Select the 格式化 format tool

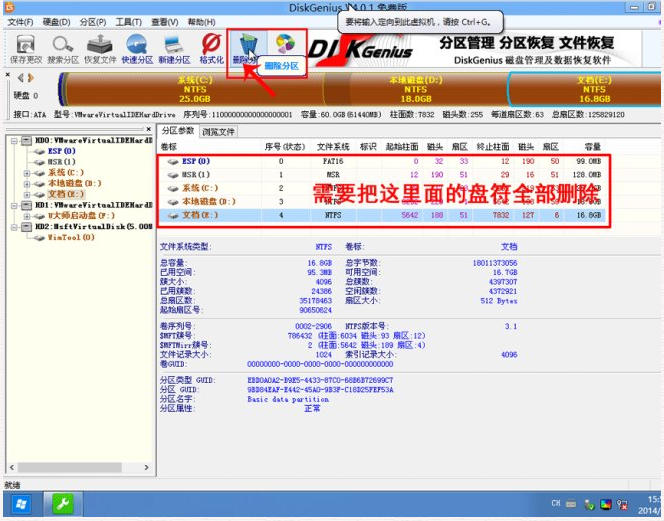(211, 50)
